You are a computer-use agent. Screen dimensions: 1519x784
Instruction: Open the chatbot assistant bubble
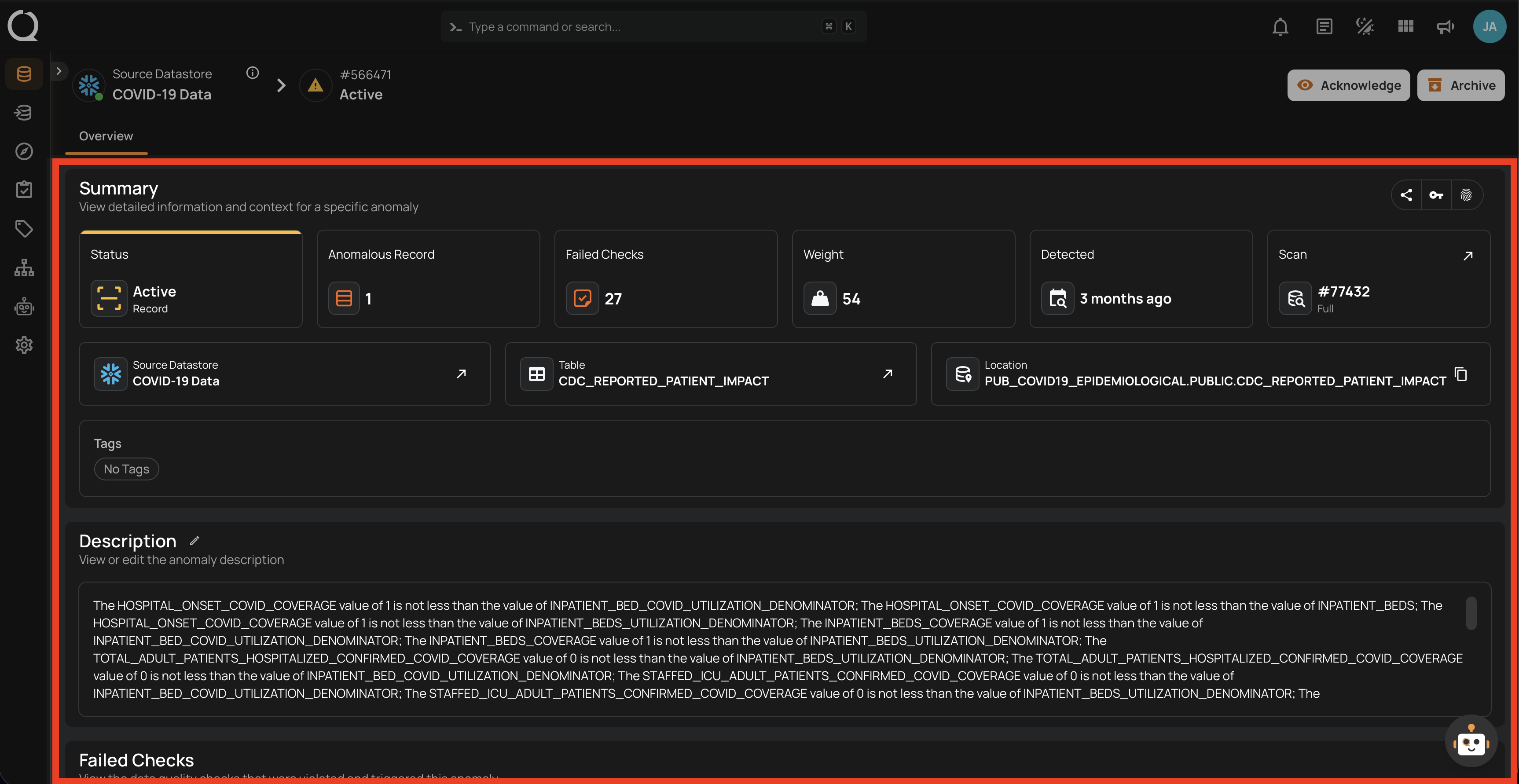coord(1471,742)
